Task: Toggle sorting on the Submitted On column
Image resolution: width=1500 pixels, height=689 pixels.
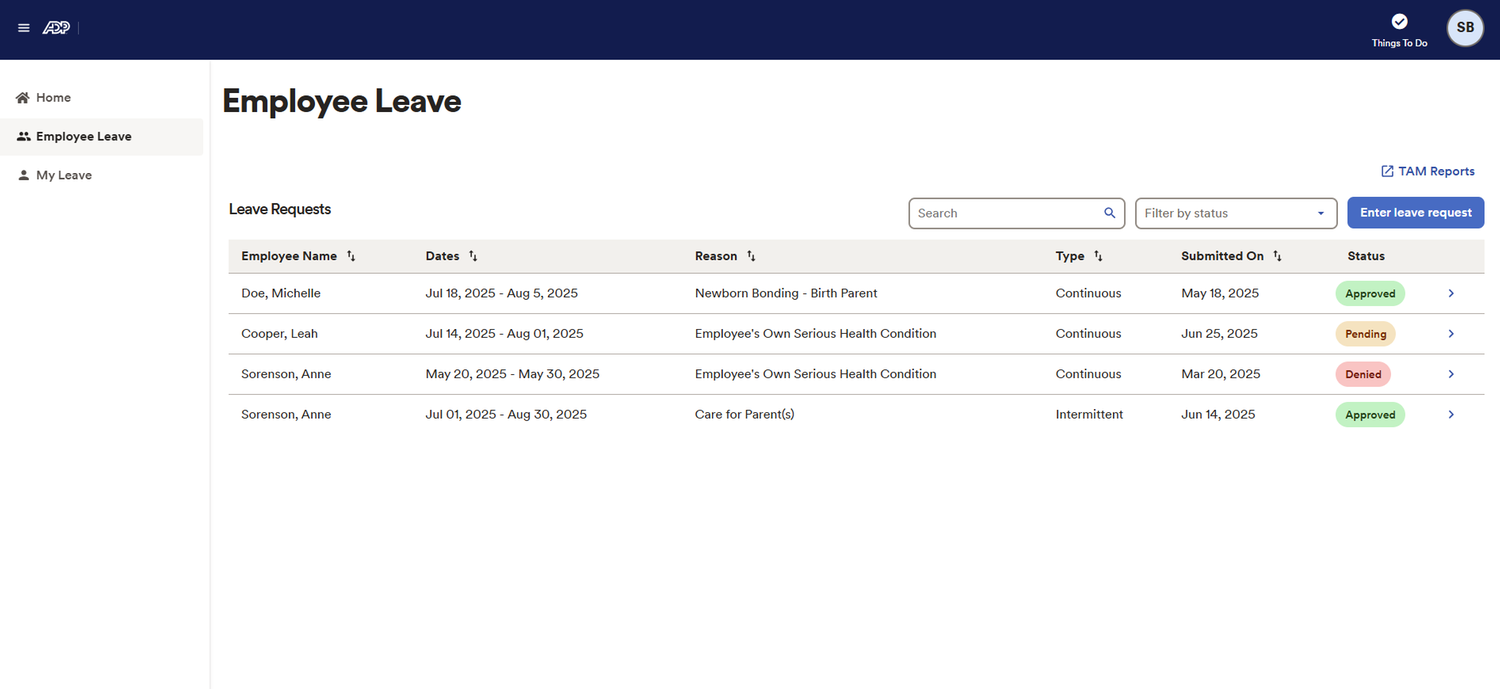Action: point(1277,255)
